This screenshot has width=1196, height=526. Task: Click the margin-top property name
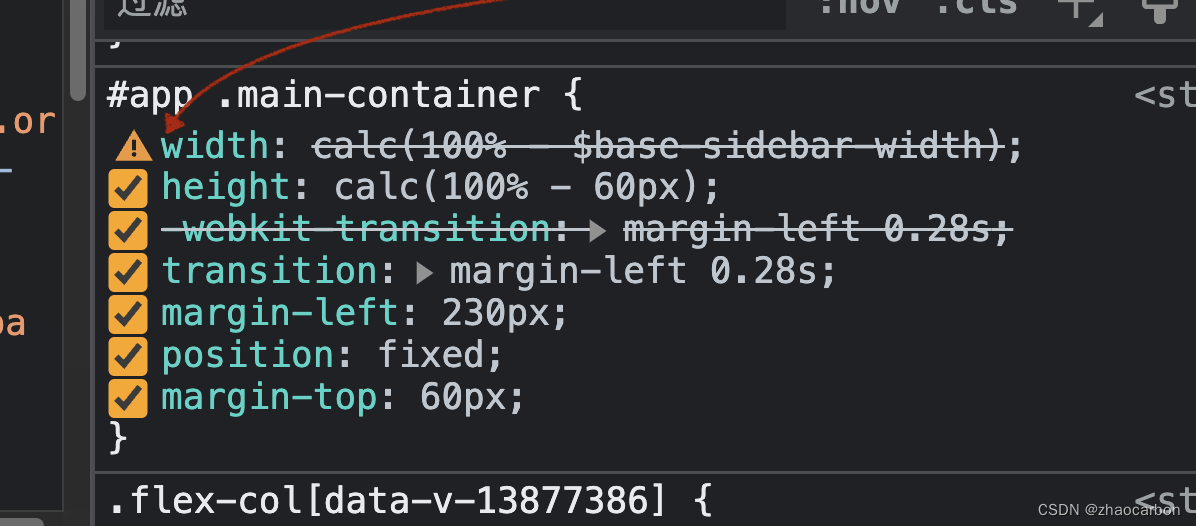(269, 398)
